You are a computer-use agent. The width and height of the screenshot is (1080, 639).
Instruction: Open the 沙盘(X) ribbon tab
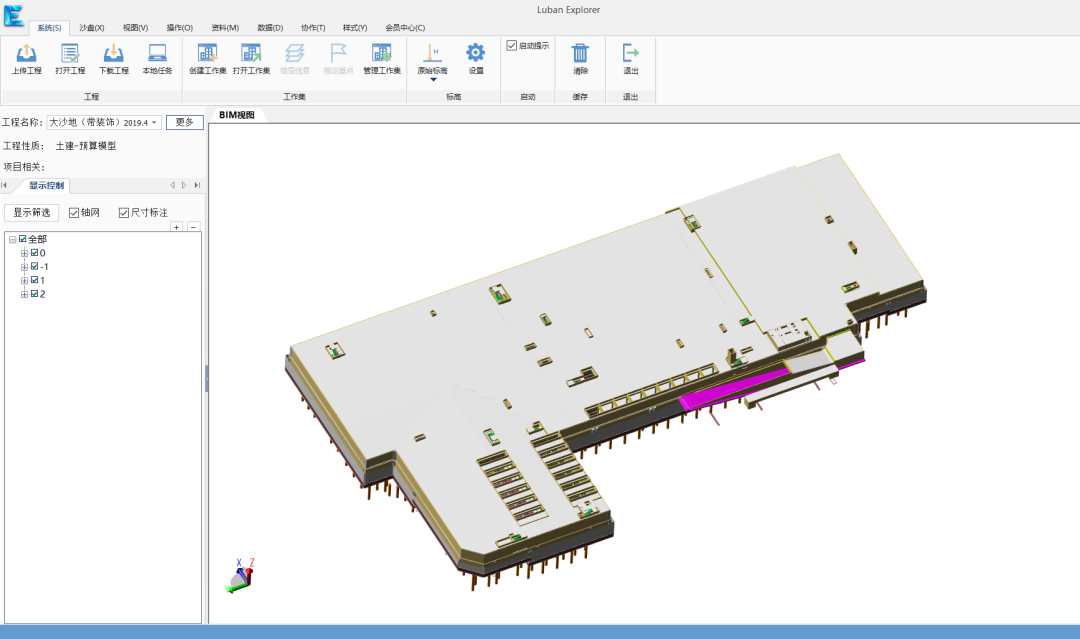pos(92,28)
